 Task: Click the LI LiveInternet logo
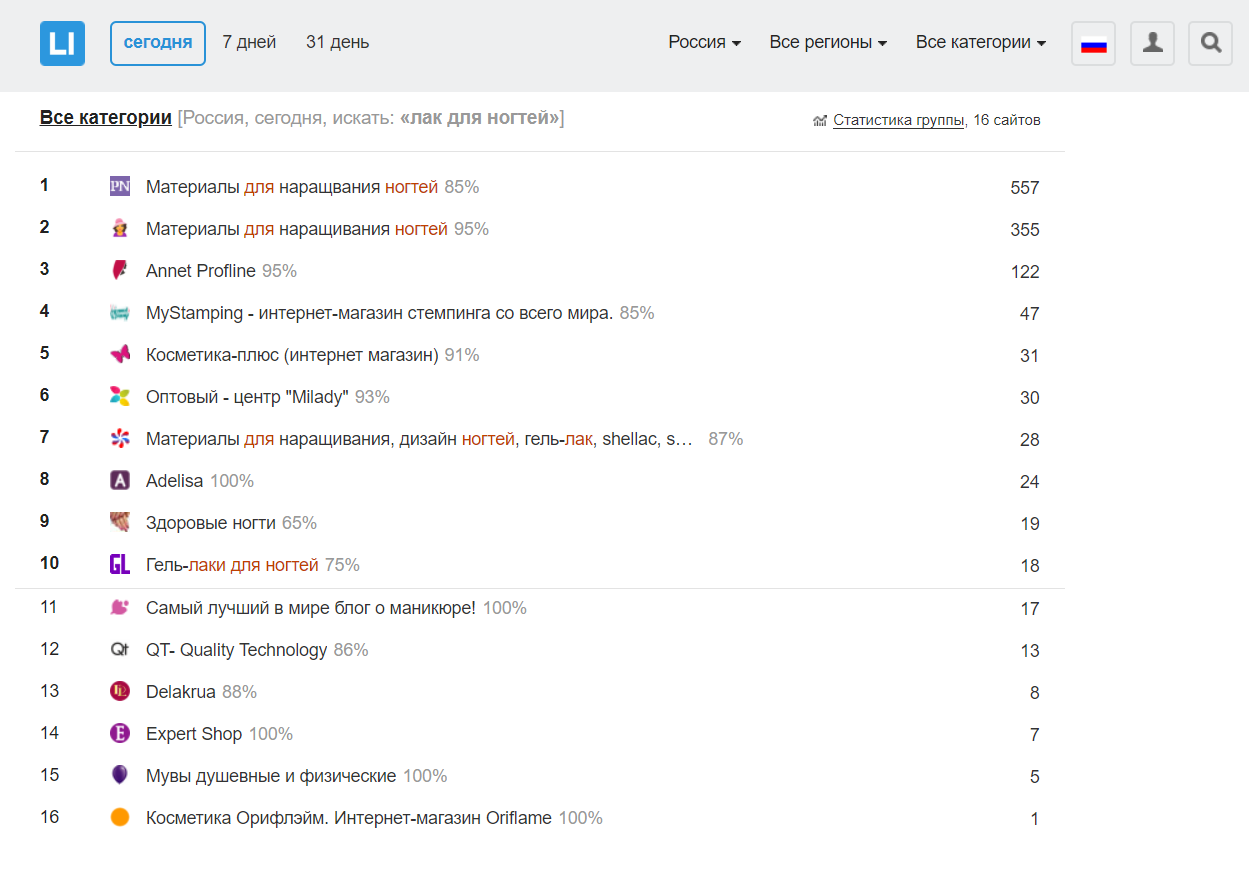click(62, 43)
